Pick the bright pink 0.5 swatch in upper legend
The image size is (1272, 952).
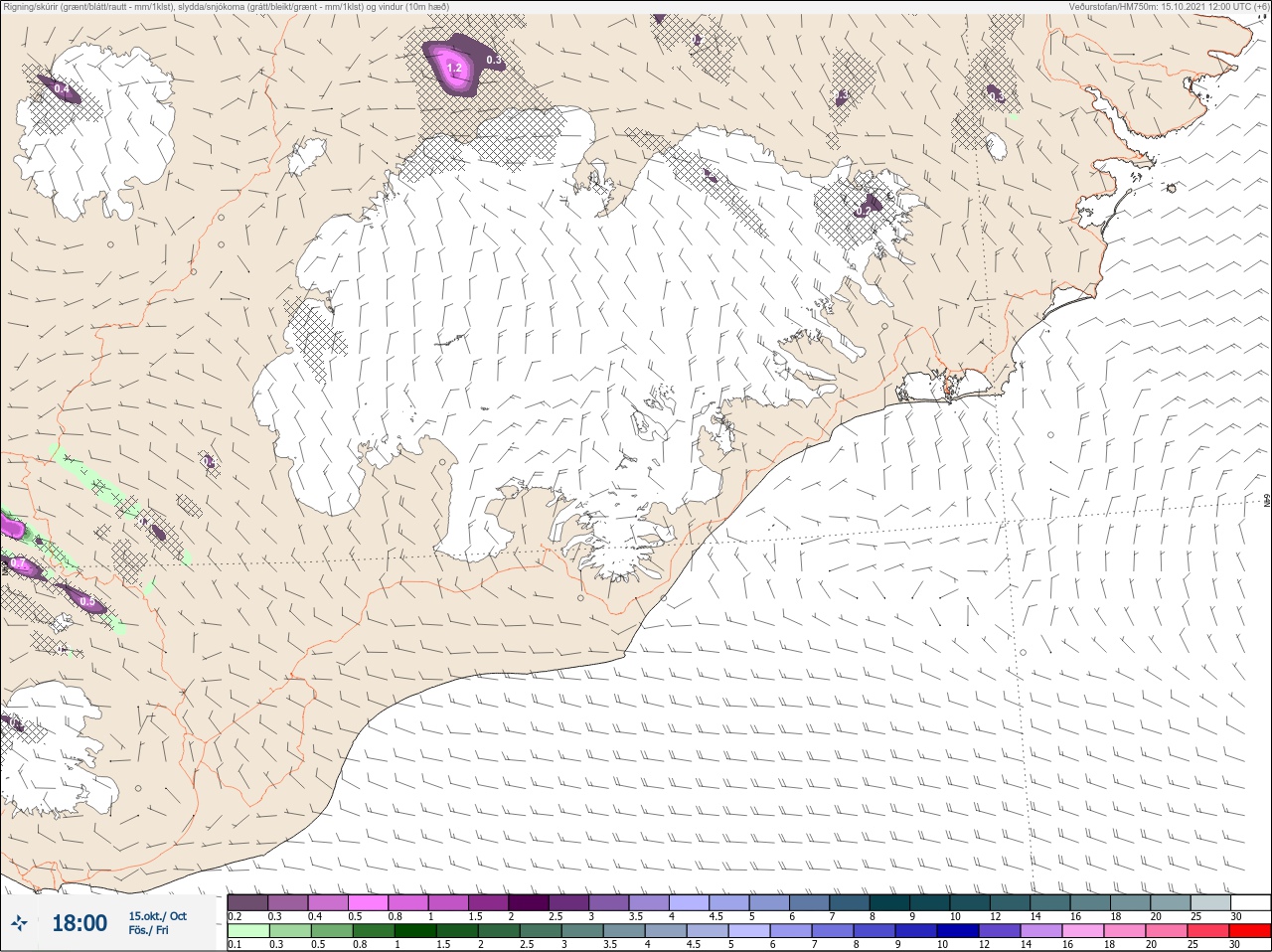tap(368, 902)
